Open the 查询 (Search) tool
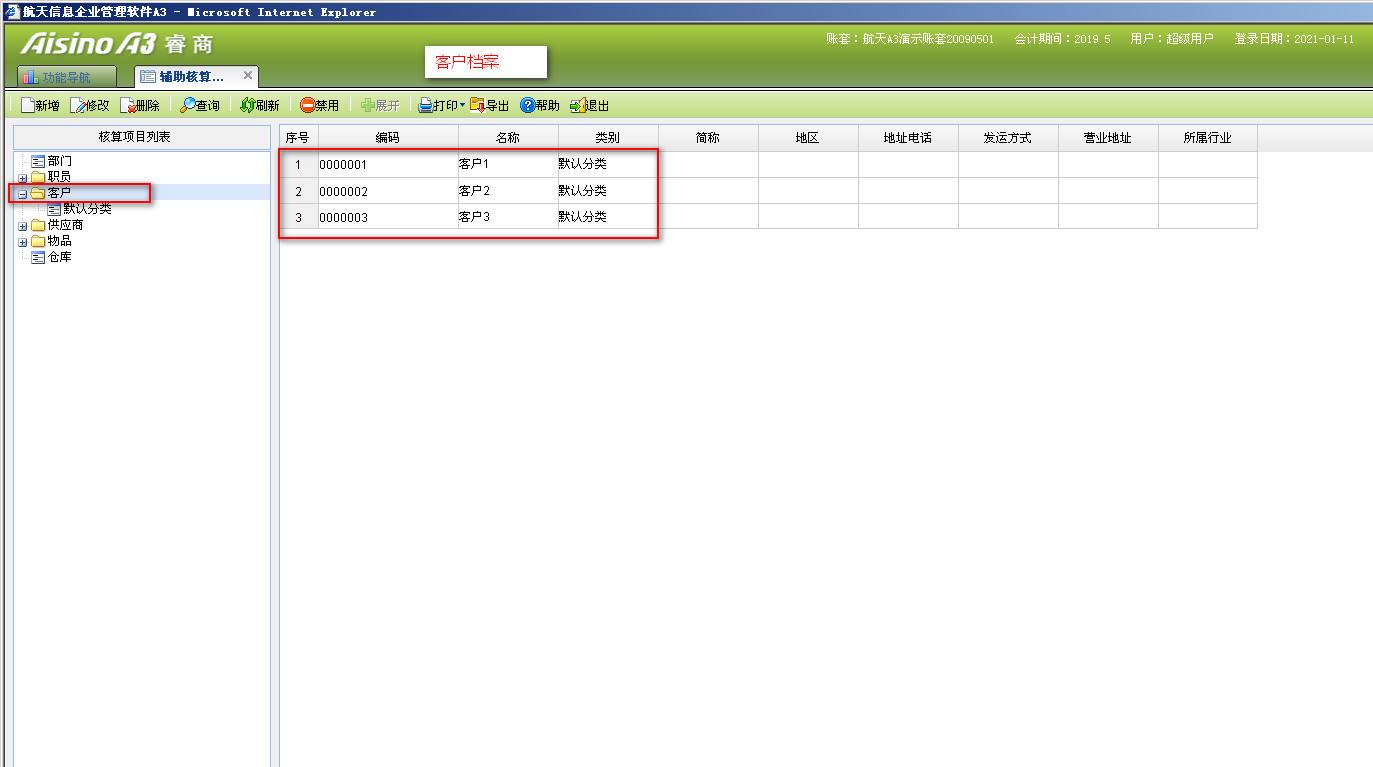This screenshot has height=767, width=1373. pyautogui.click(x=188, y=105)
